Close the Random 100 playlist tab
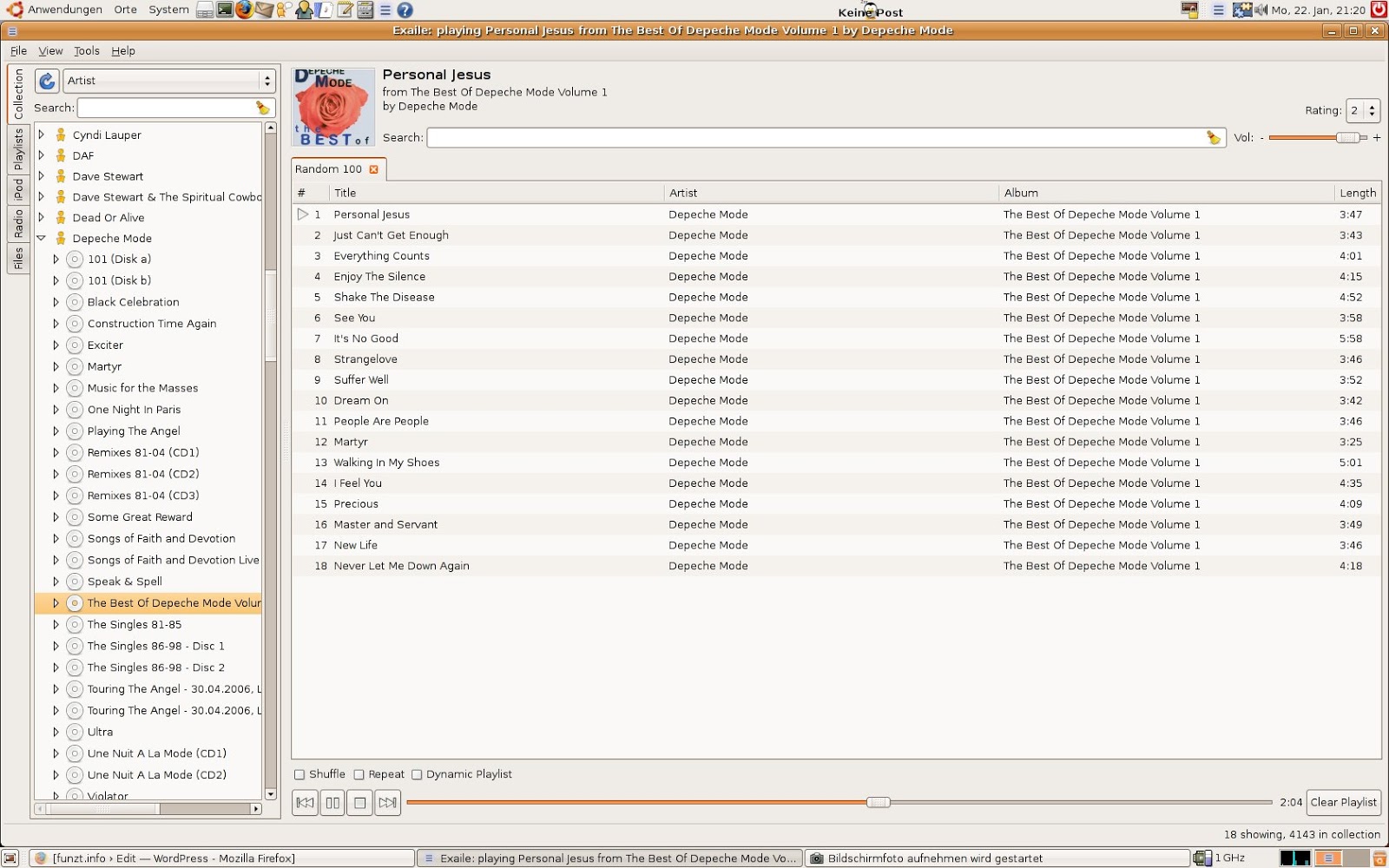The width and height of the screenshot is (1389, 868). pos(374,169)
